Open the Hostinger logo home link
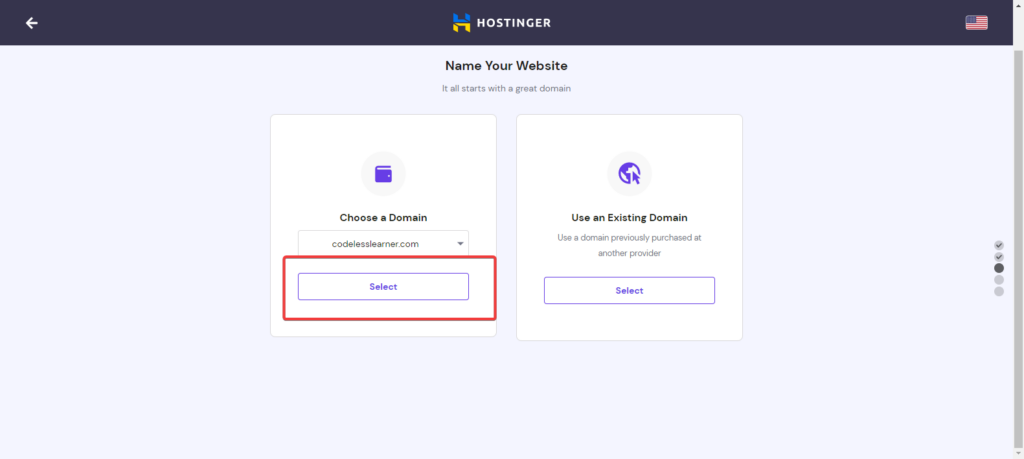This screenshot has width=1024, height=459. coord(502,23)
